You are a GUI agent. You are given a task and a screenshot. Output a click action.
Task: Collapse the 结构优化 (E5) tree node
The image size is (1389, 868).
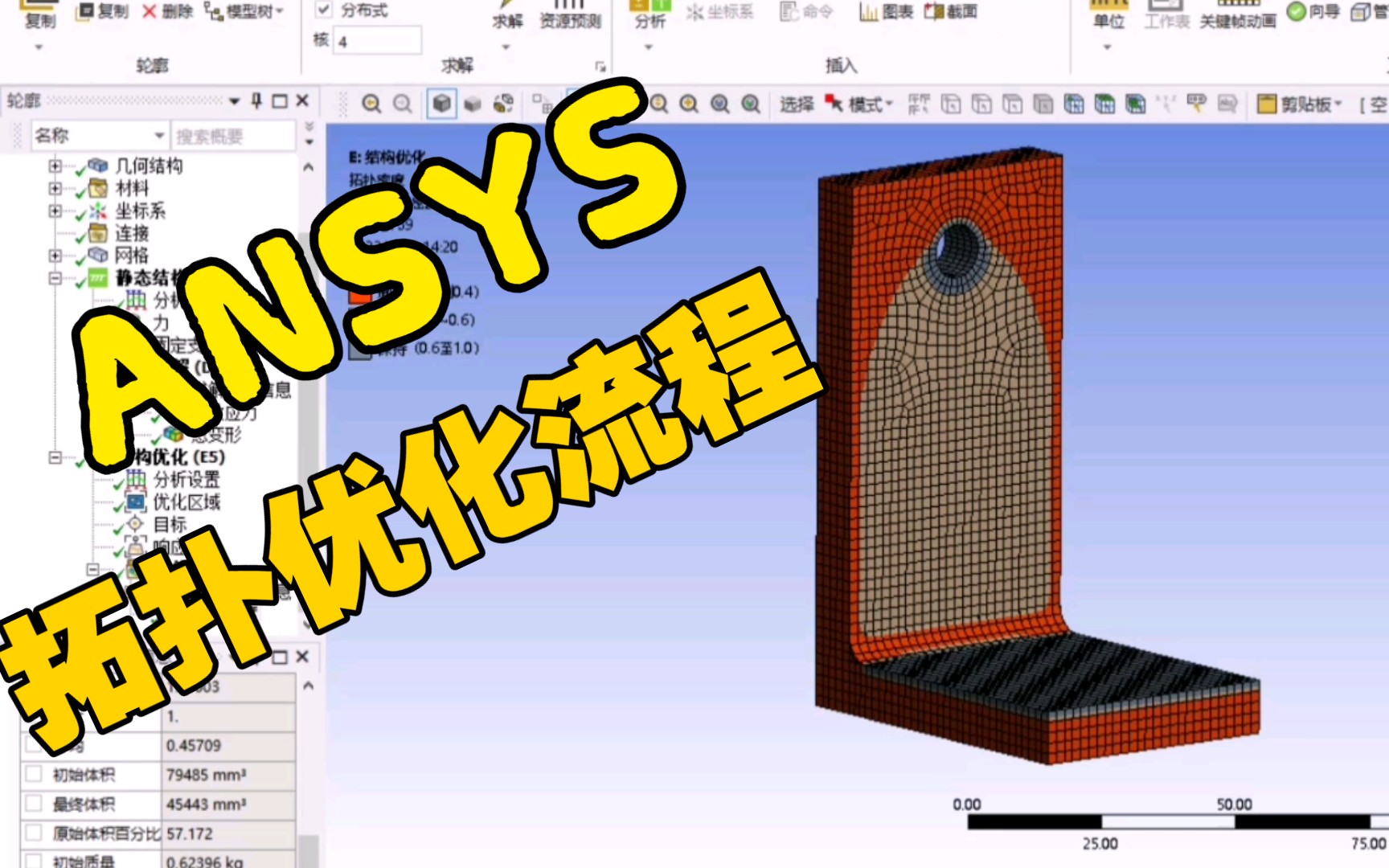pos(55,457)
